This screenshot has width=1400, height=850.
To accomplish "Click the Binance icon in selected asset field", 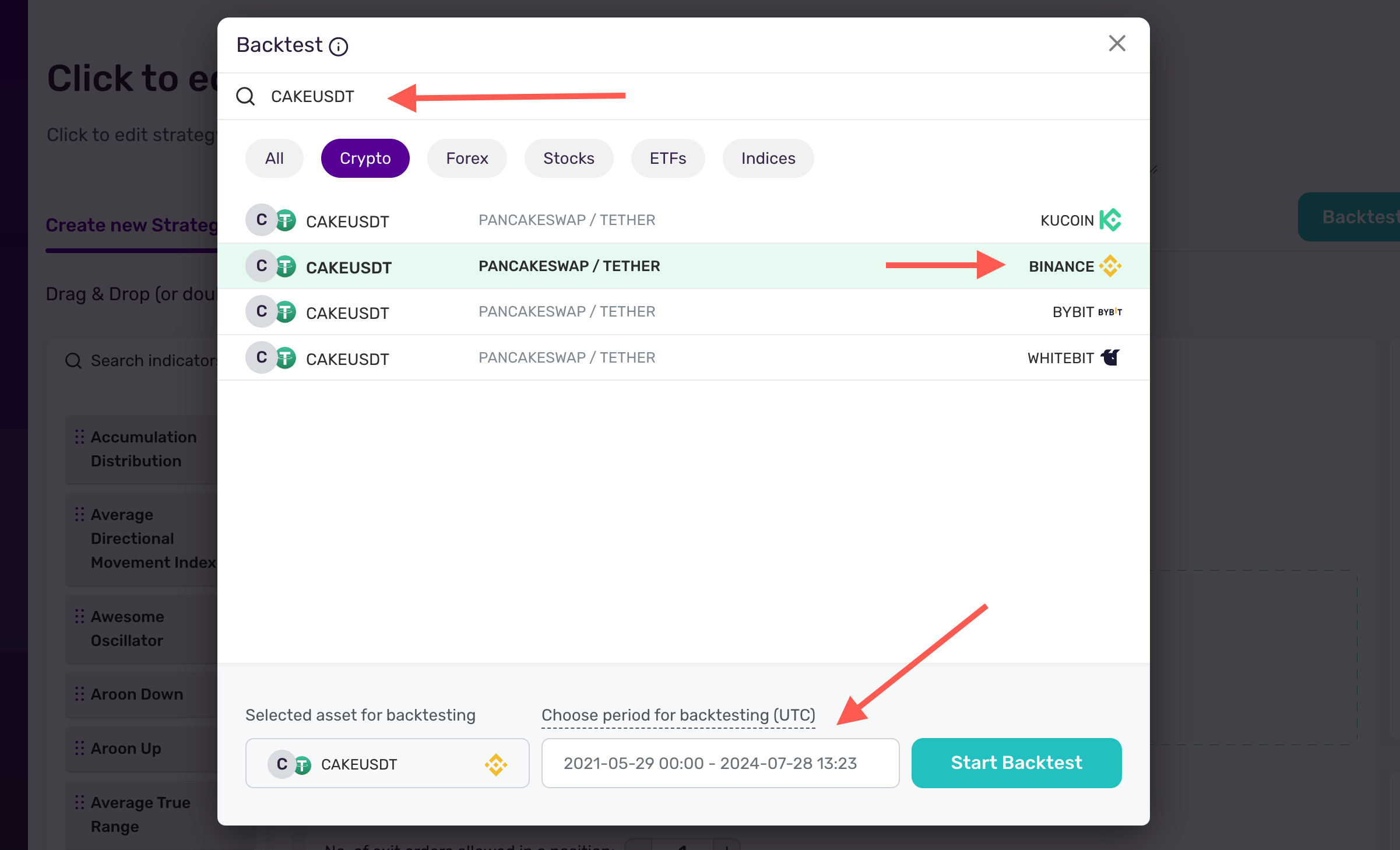I will tap(494, 764).
